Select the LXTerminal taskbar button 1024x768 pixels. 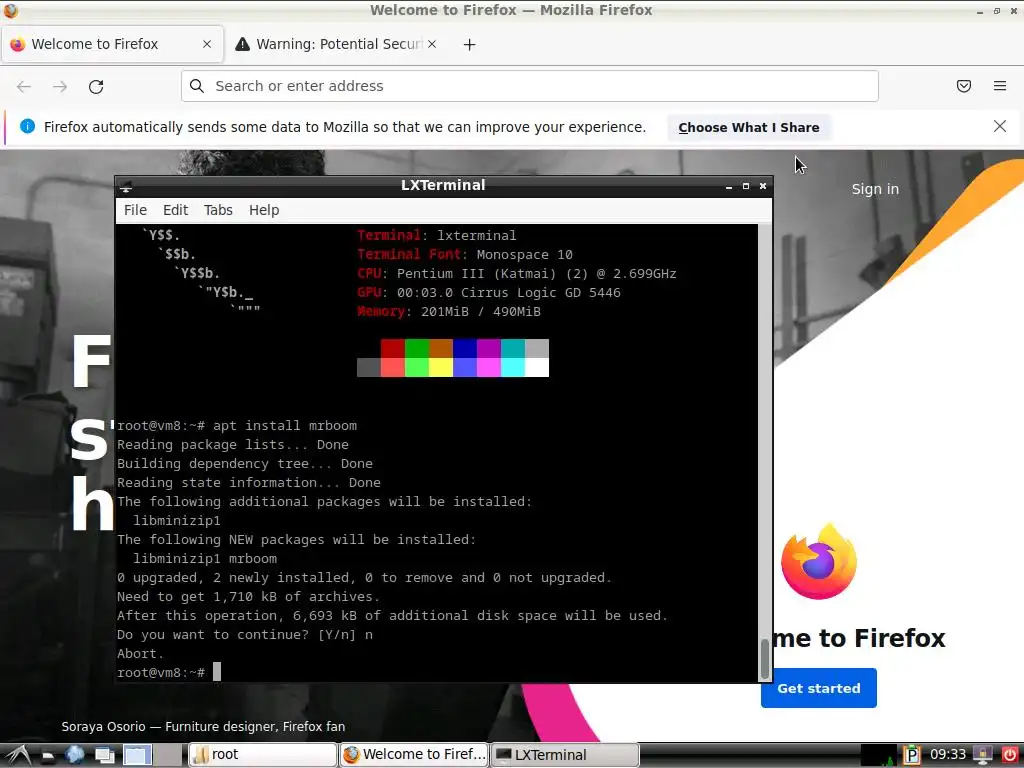point(564,755)
